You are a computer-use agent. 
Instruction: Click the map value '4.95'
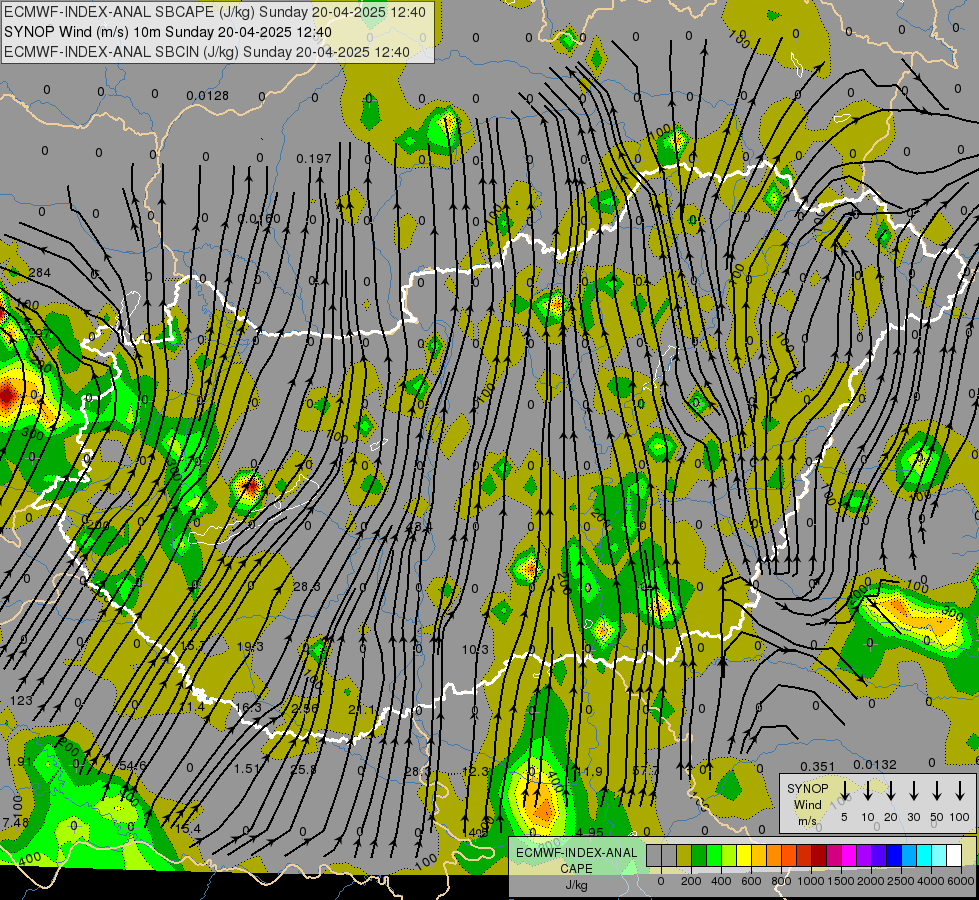click(589, 832)
